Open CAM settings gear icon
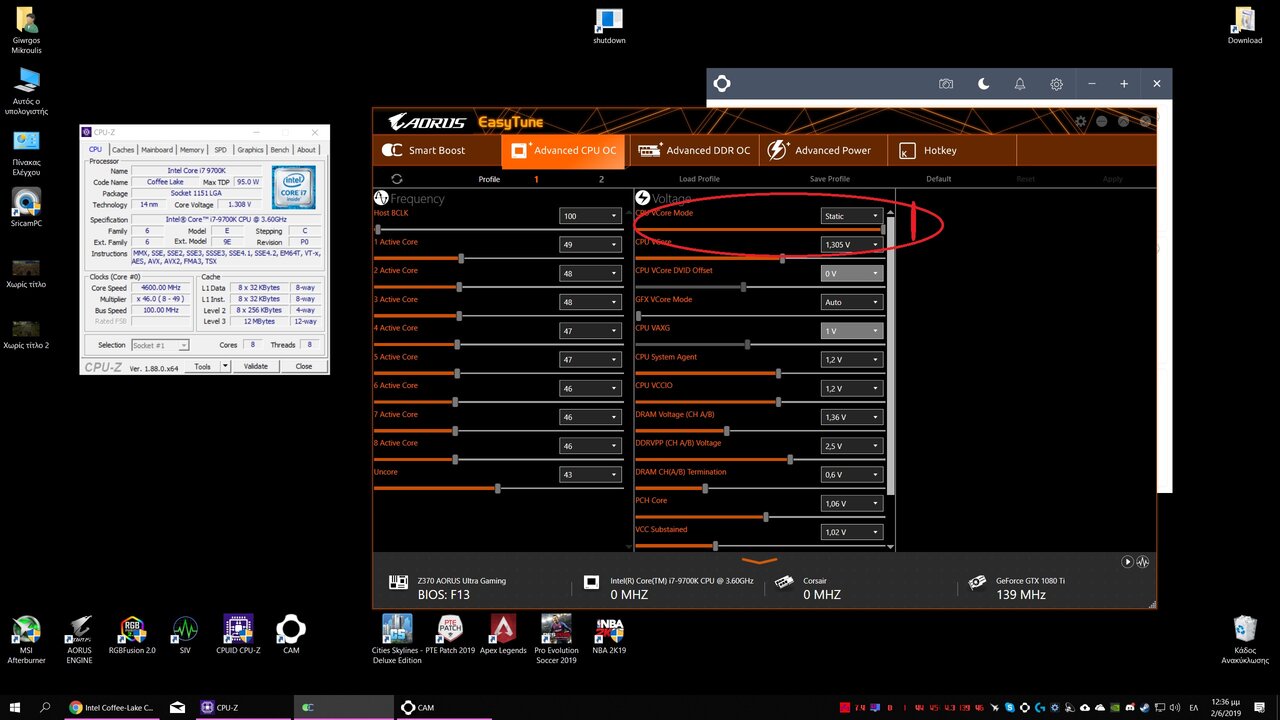 coord(1056,84)
